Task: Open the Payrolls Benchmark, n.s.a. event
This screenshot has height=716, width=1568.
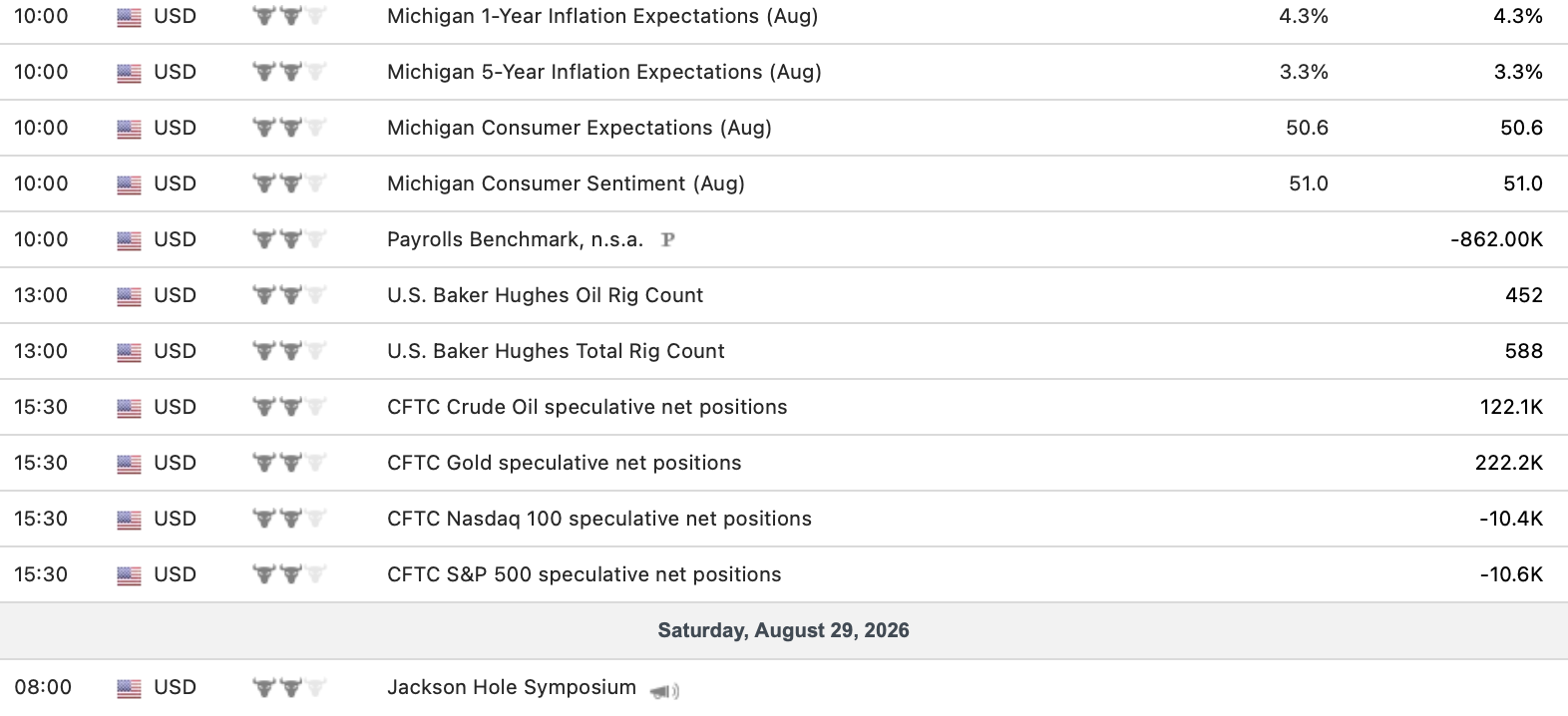Action: (x=515, y=239)
